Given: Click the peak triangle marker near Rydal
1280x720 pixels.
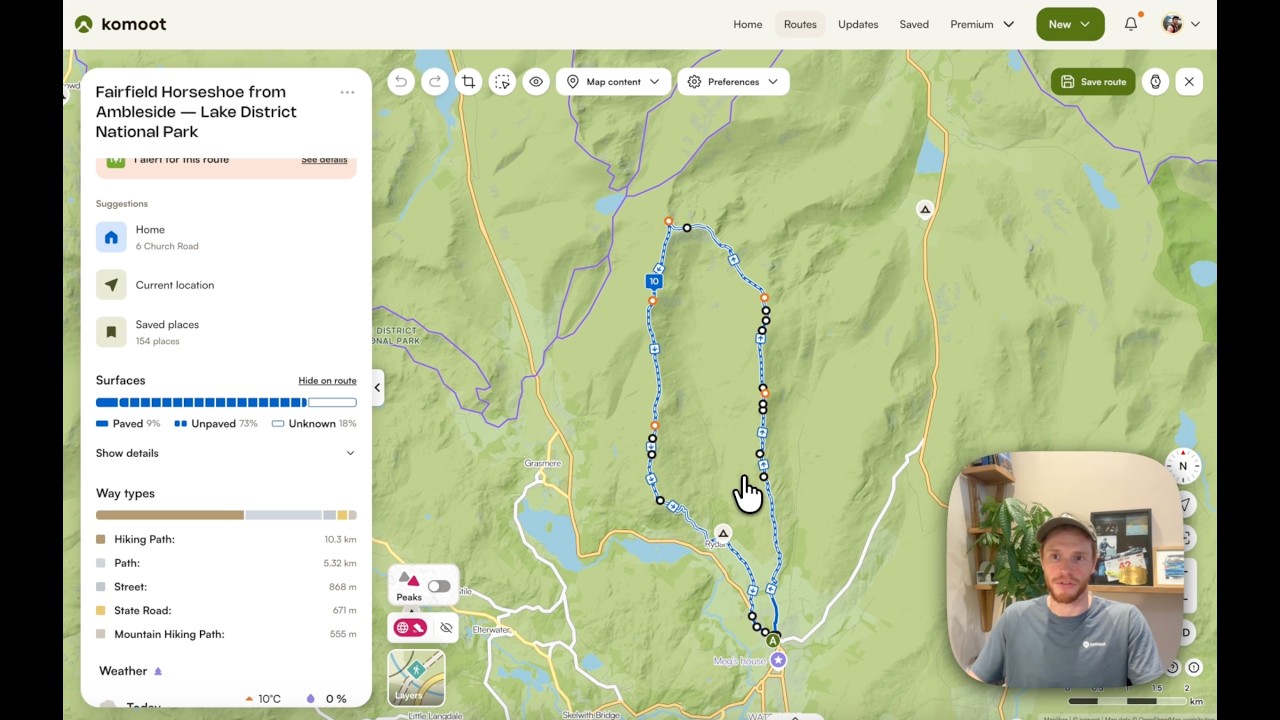Looking at the screenshot, I should 723,533.
